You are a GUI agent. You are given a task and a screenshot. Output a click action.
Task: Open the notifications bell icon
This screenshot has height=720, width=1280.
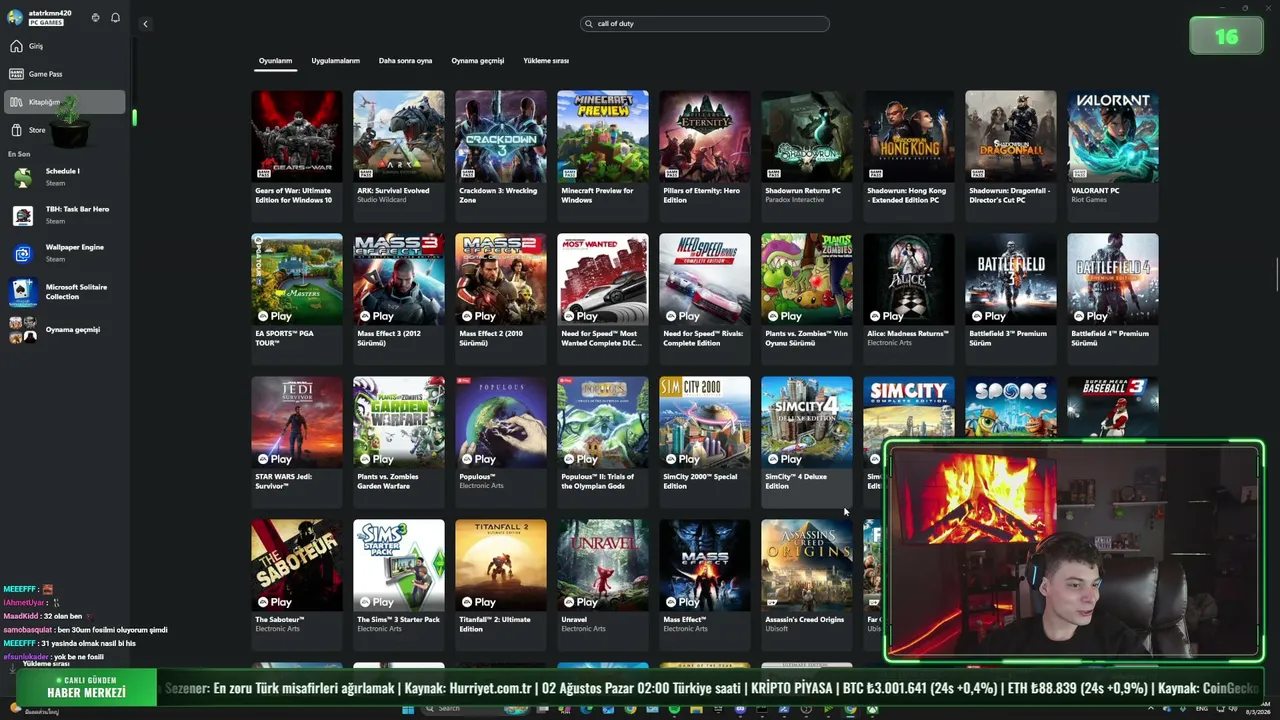click(115, 18)
